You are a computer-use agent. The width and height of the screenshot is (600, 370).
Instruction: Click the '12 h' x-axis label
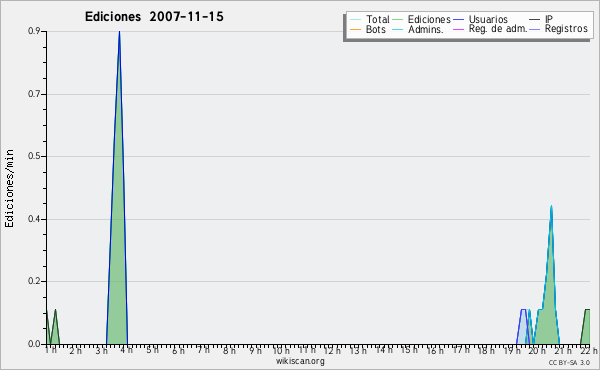pyautogui.click(x=332, y=350)
